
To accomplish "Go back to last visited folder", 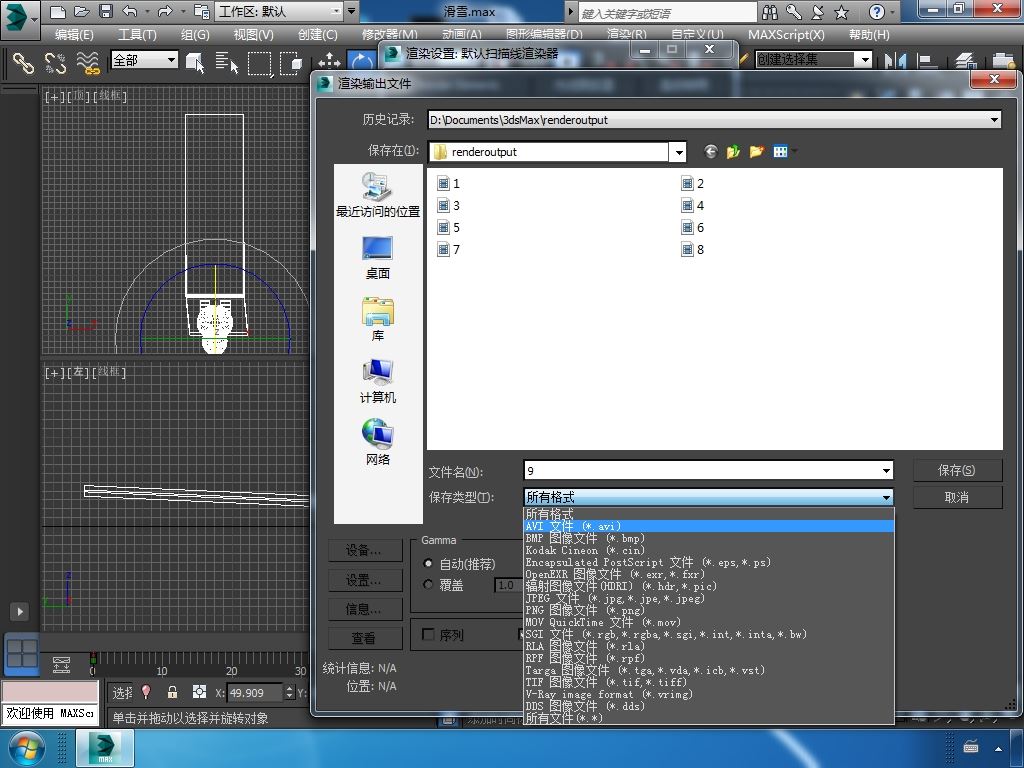I will (711, 152).
